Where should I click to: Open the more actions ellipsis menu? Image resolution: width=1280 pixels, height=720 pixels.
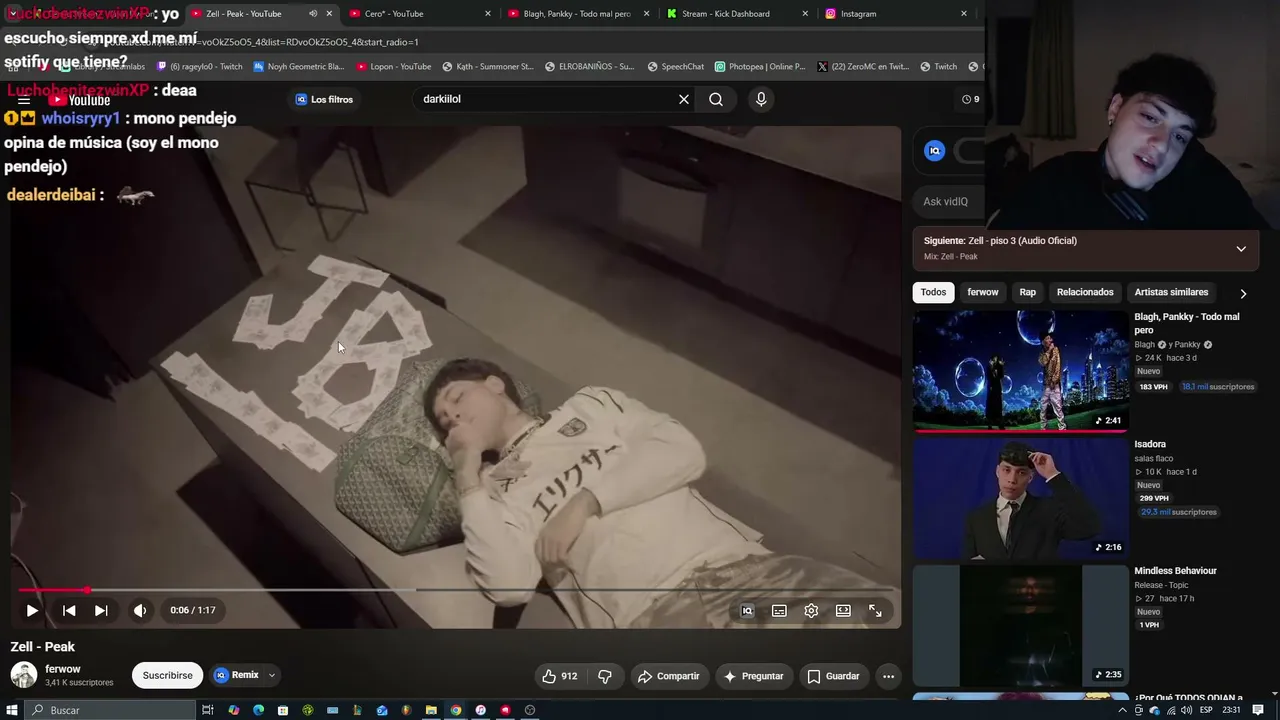coord(888,676)
